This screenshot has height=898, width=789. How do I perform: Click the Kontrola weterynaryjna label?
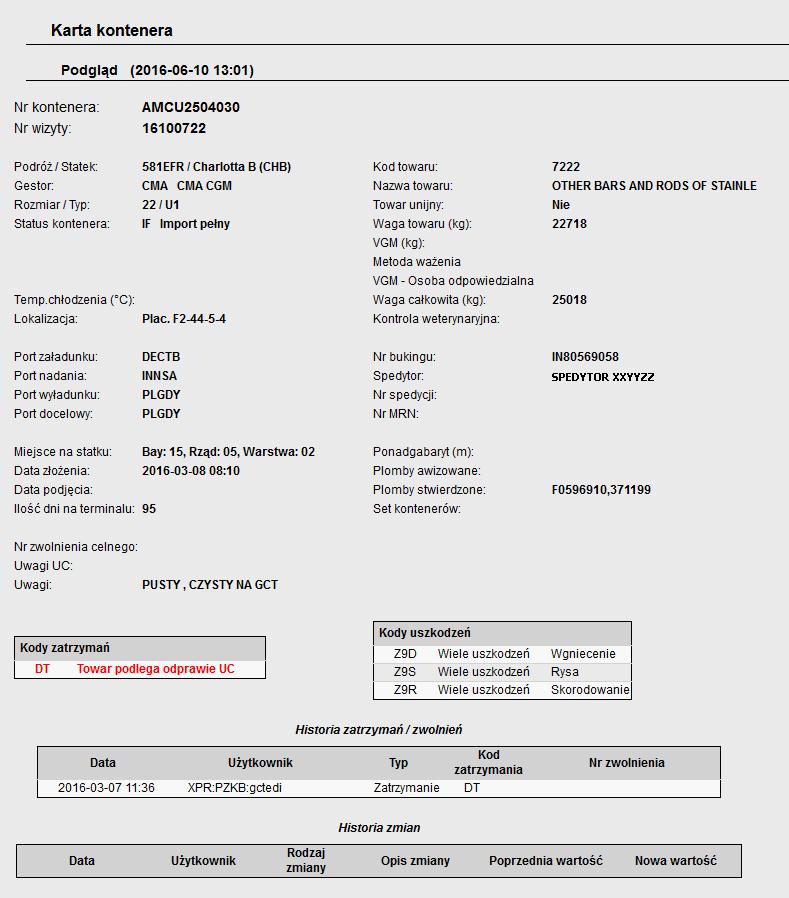click(x=436, y=319)
